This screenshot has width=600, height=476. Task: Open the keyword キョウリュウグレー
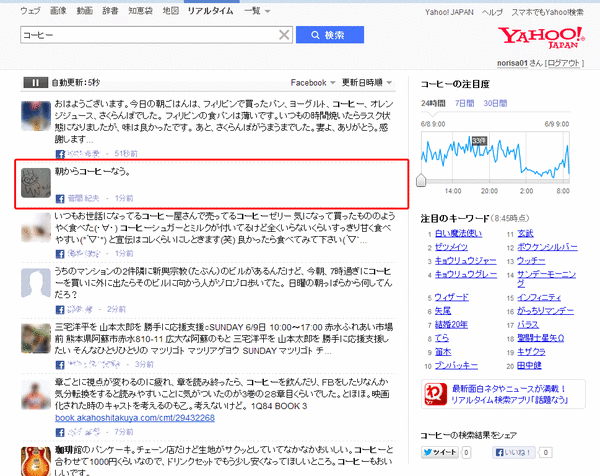pyautogui.click(x=466, y=274)
